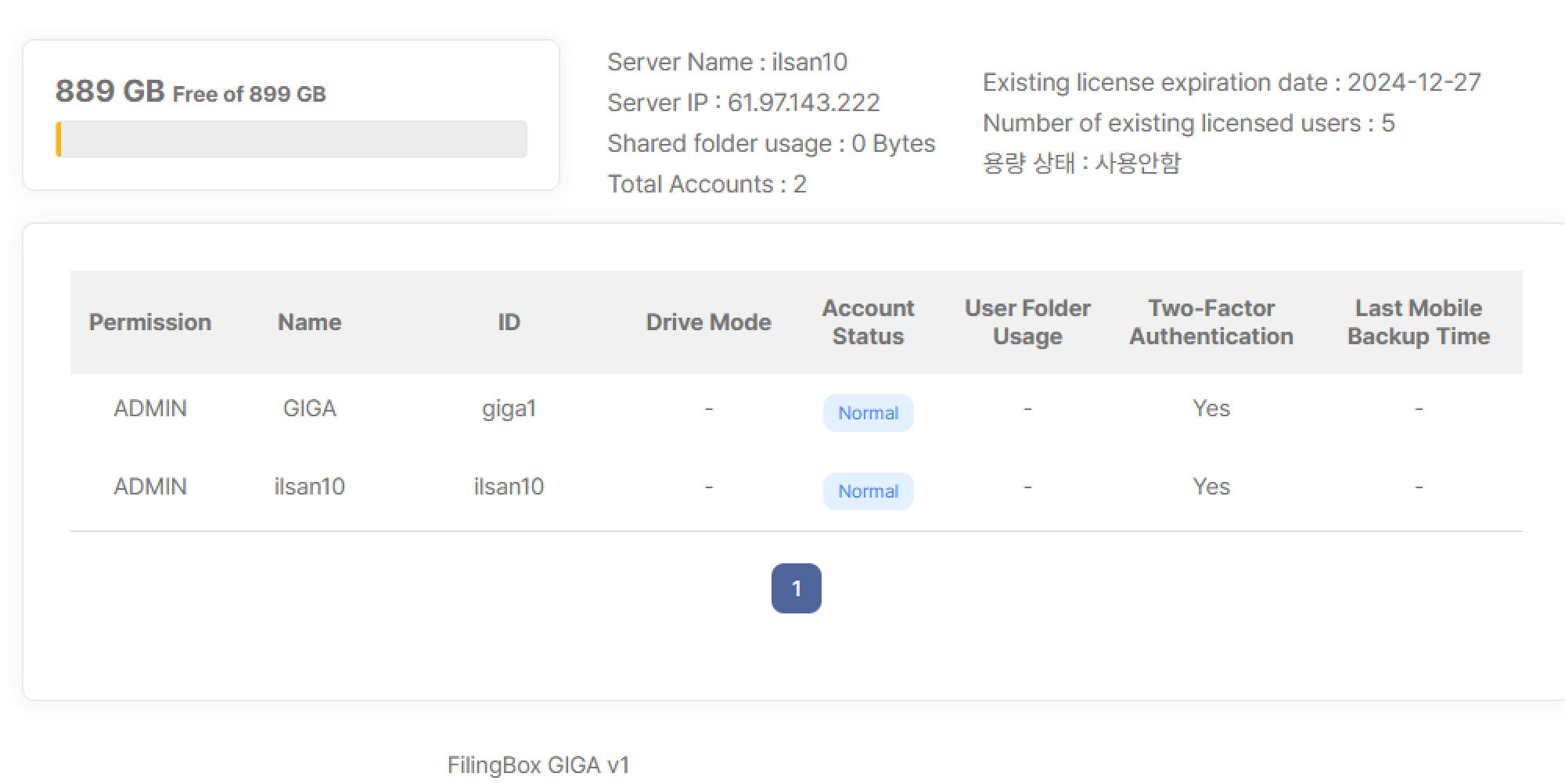Click the page 1 pagination button

point(796,588)
